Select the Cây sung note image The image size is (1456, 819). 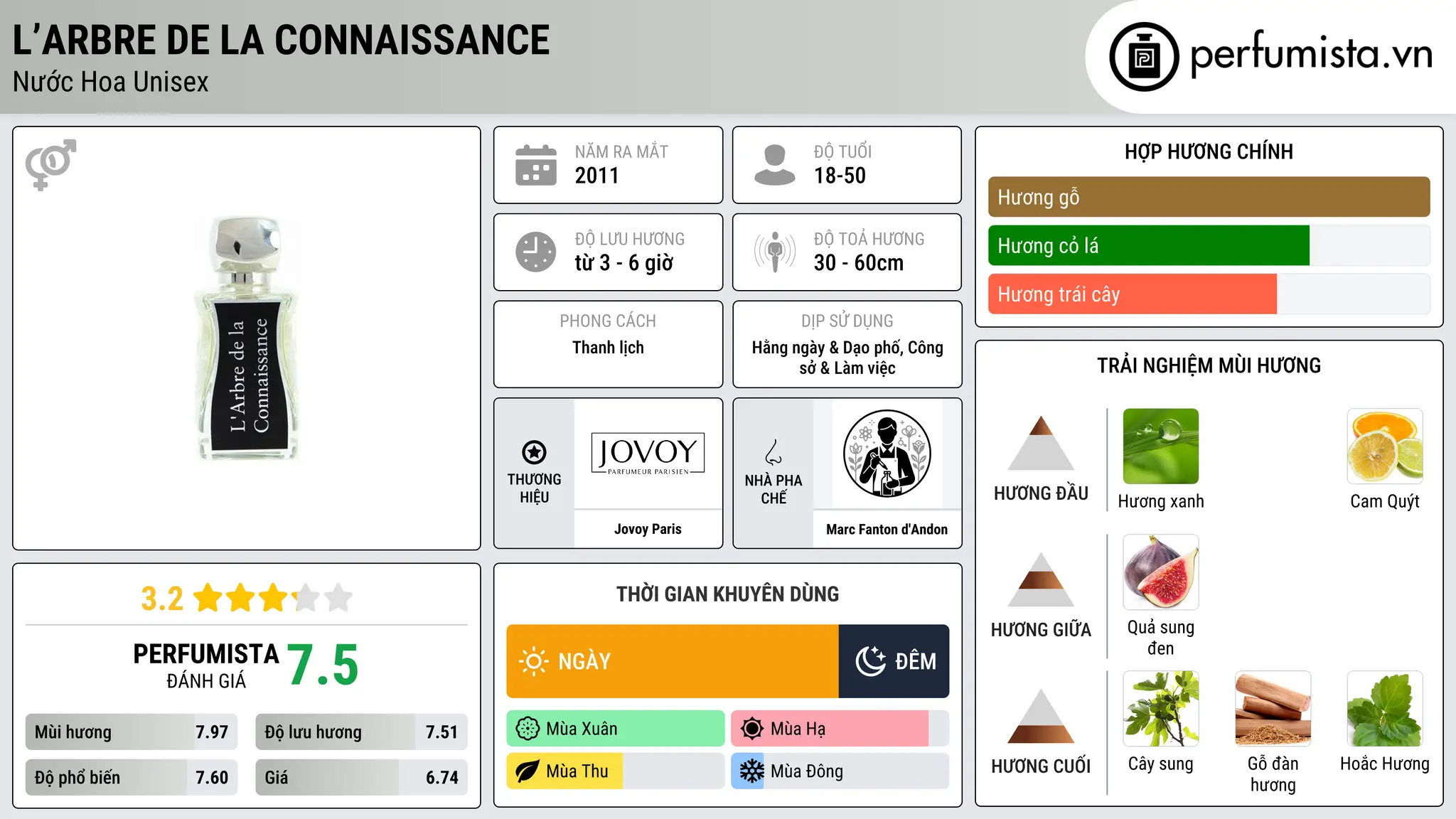(1160, 709)
